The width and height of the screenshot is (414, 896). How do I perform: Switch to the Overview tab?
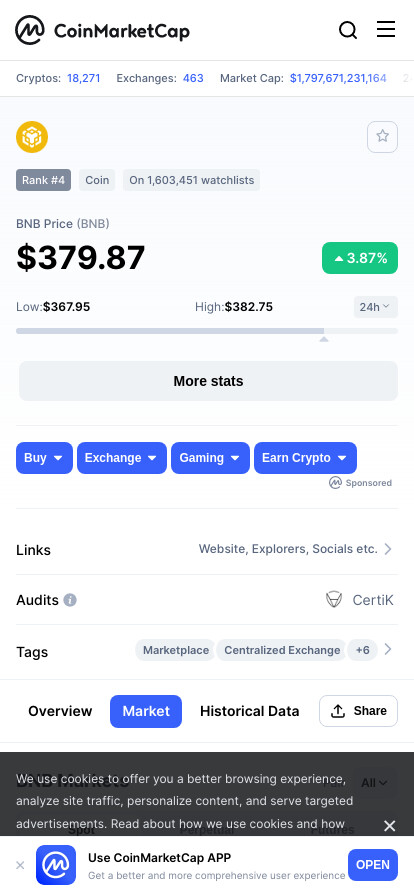pyautogui.click(x=60, y=711)
